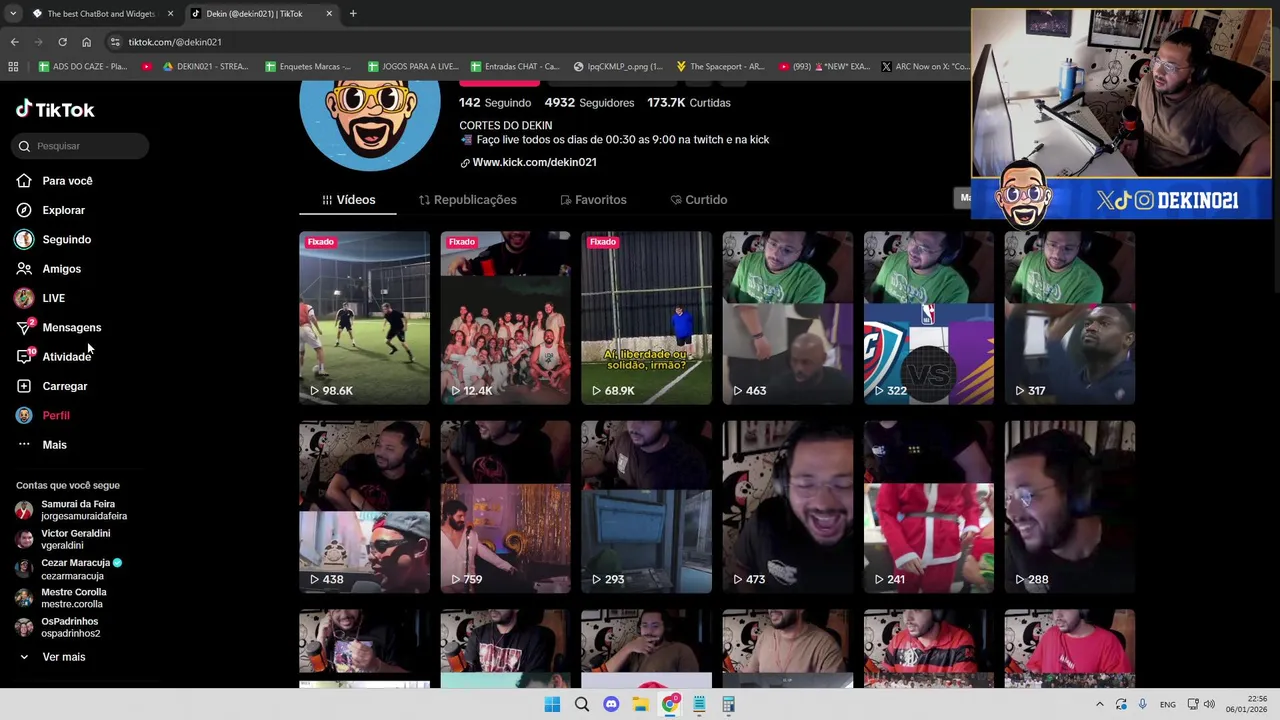The height and width of the screenshot is (720, 1280).
Task: Open the video with 438 views
Action: pos(364,507)
